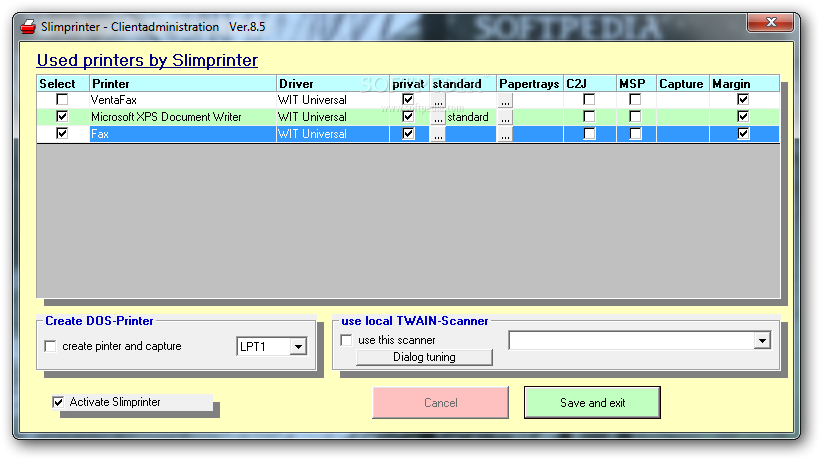Viewport: 821px width, 460px height.
Task: Open Papertrays button for Fax row
Action: 505,134
